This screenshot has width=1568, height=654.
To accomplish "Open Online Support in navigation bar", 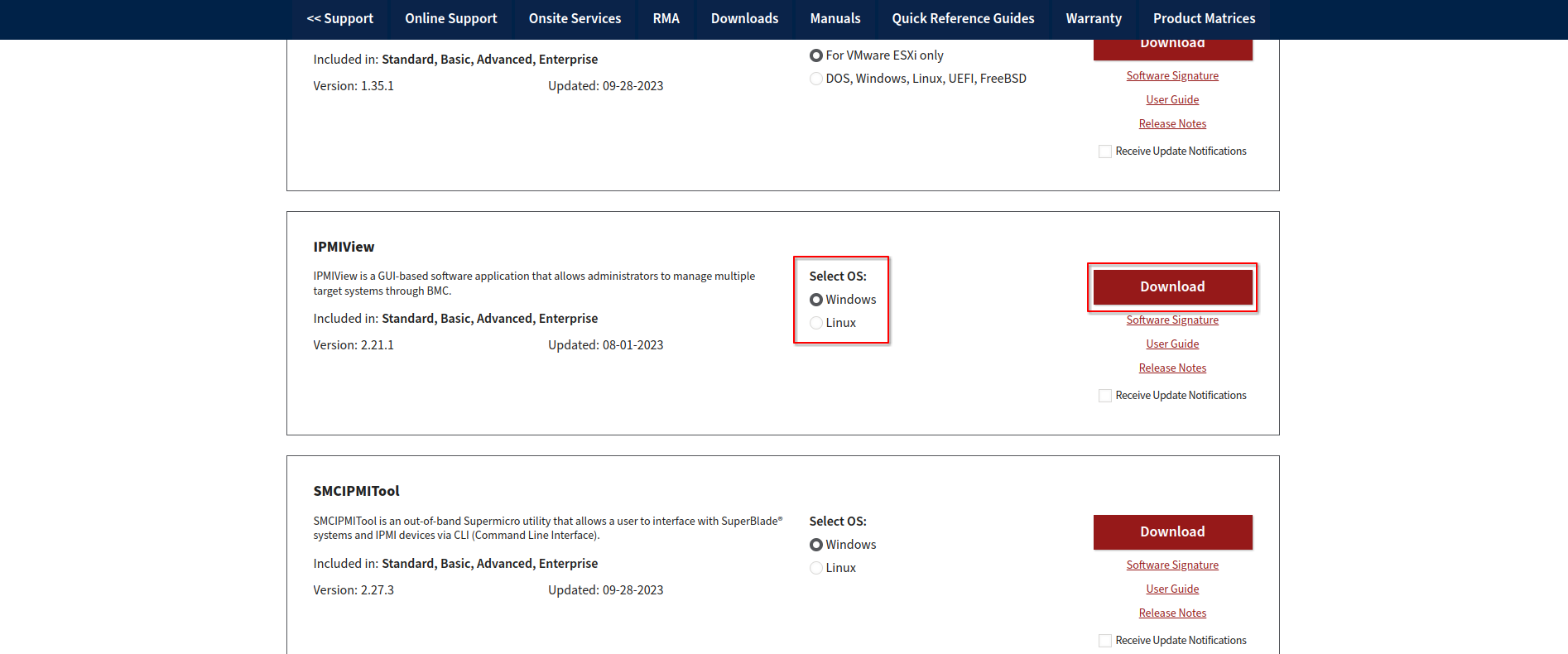I will (x=450, y=18).
